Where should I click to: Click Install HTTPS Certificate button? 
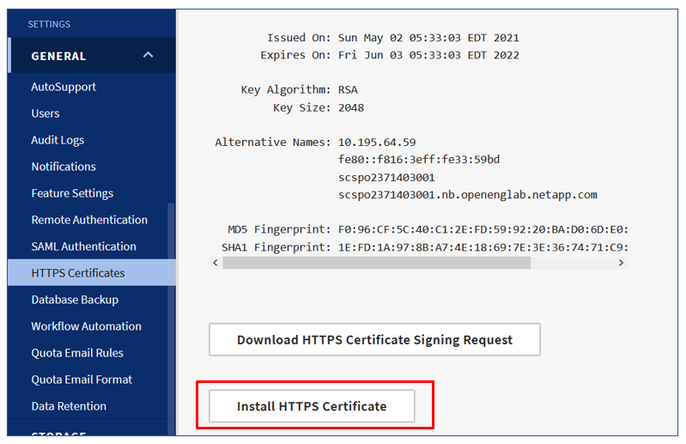point(312,406)
